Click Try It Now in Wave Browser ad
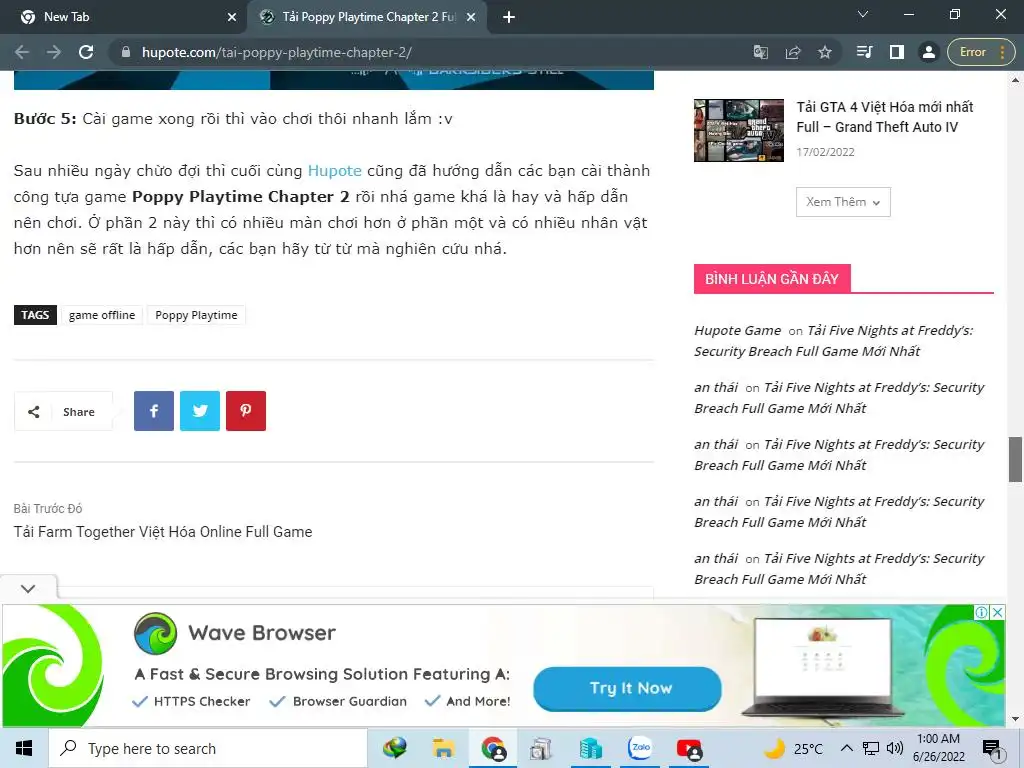This screenshot has width=1024, height=768. [x=628, y=688]
